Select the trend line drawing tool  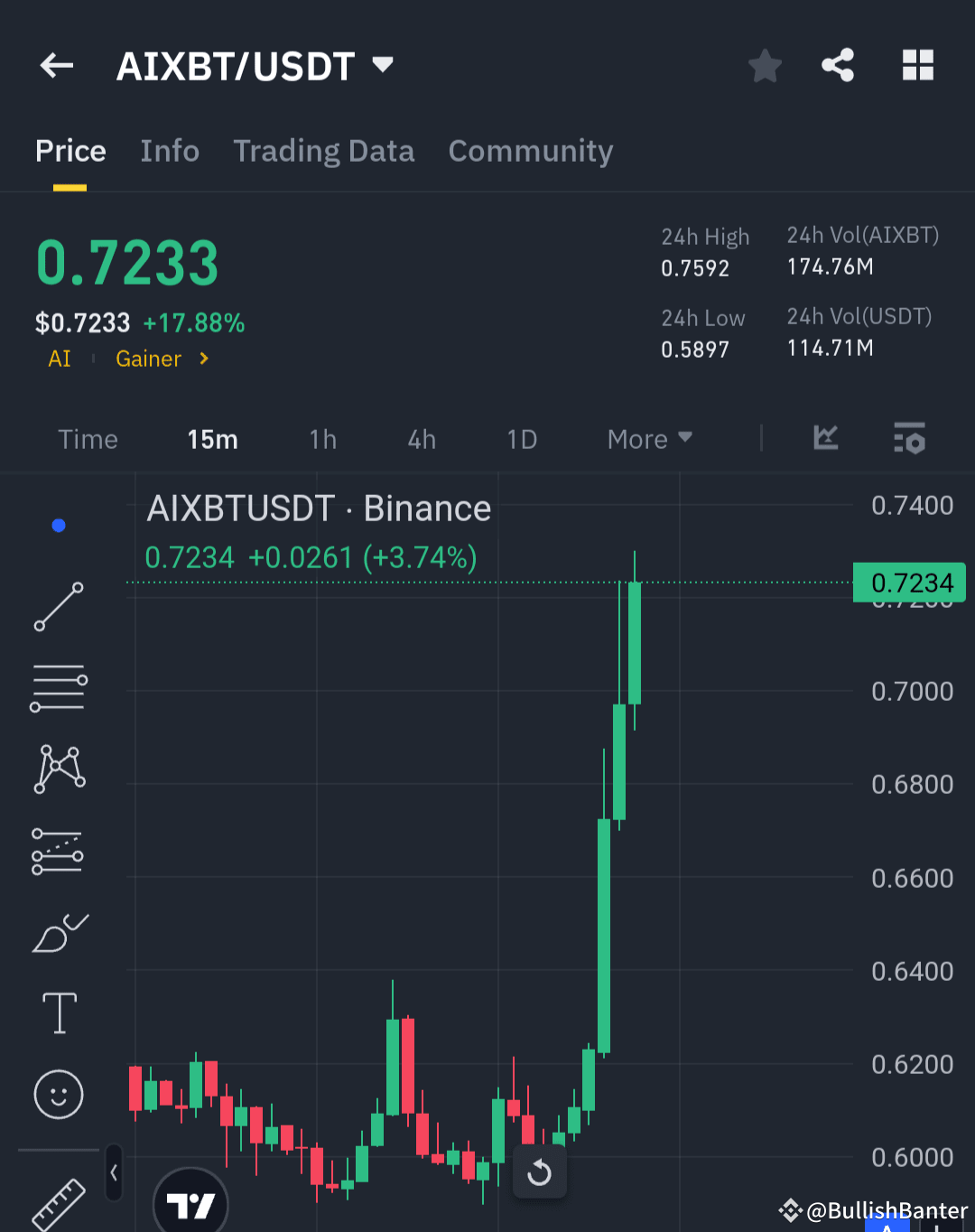click(x=58, y=605)
